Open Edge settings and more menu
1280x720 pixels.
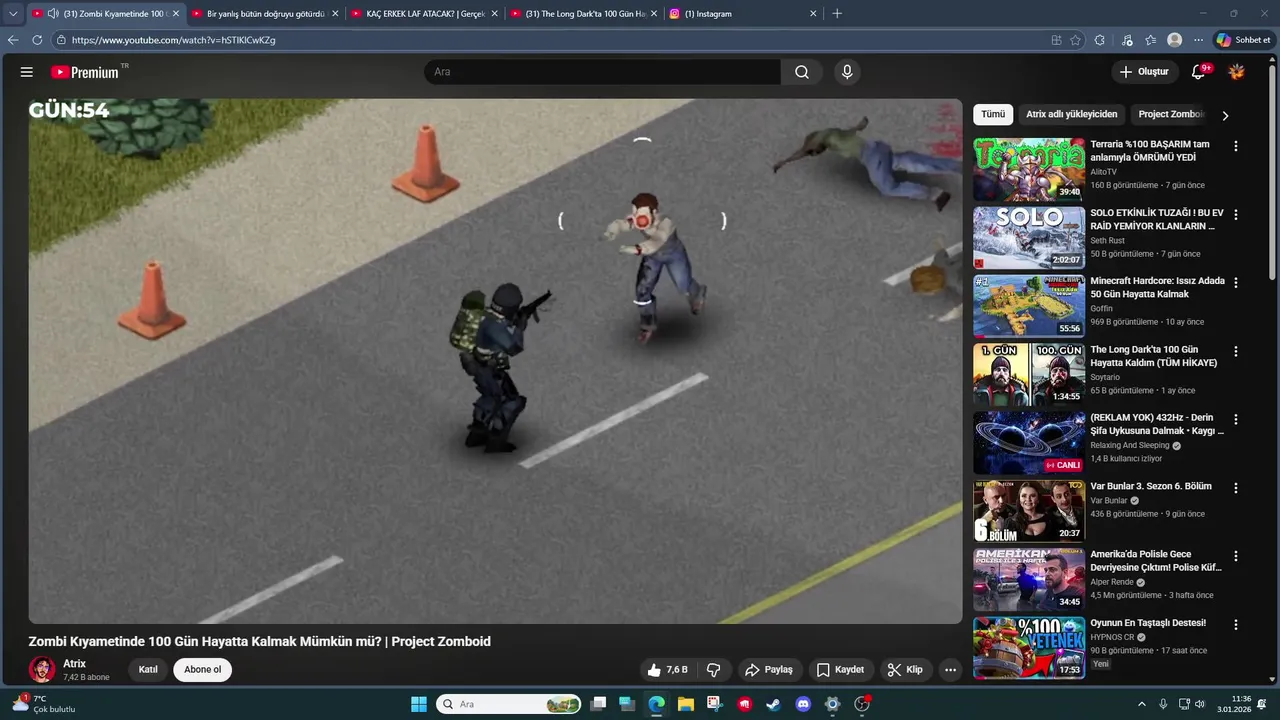tap(1198, 40)
